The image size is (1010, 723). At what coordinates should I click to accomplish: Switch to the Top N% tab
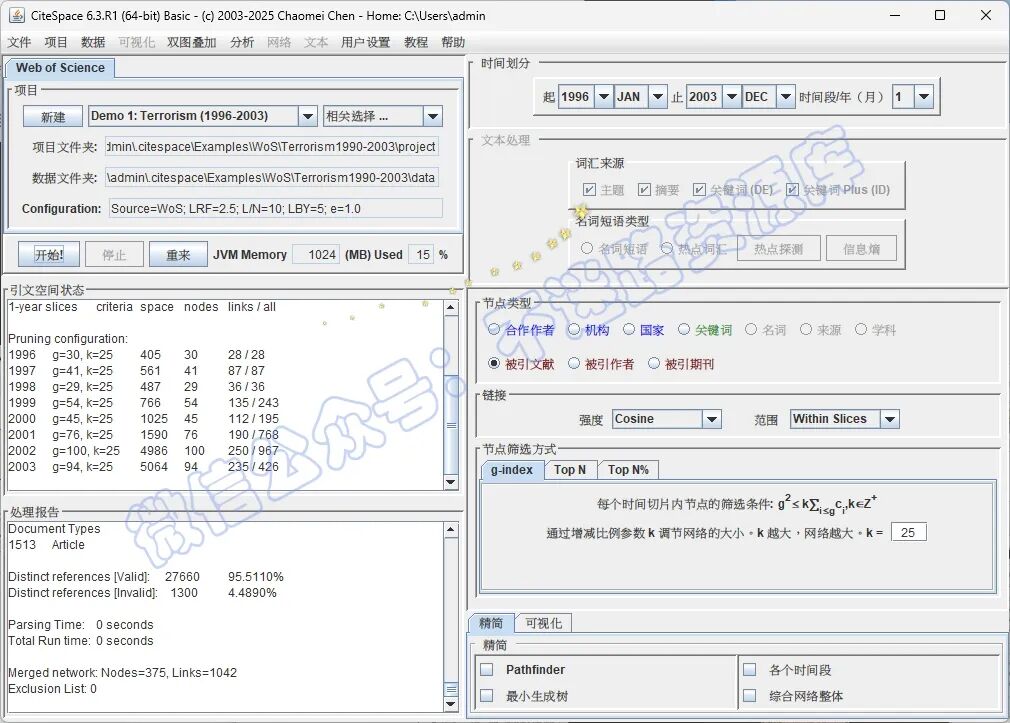(x=628, y=470)
